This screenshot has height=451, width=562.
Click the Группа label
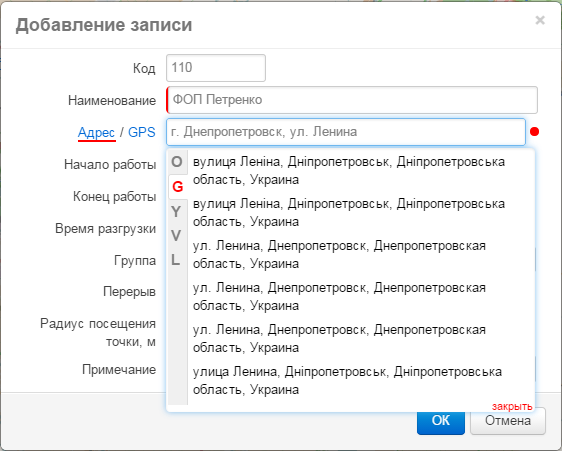click(135, 260)
